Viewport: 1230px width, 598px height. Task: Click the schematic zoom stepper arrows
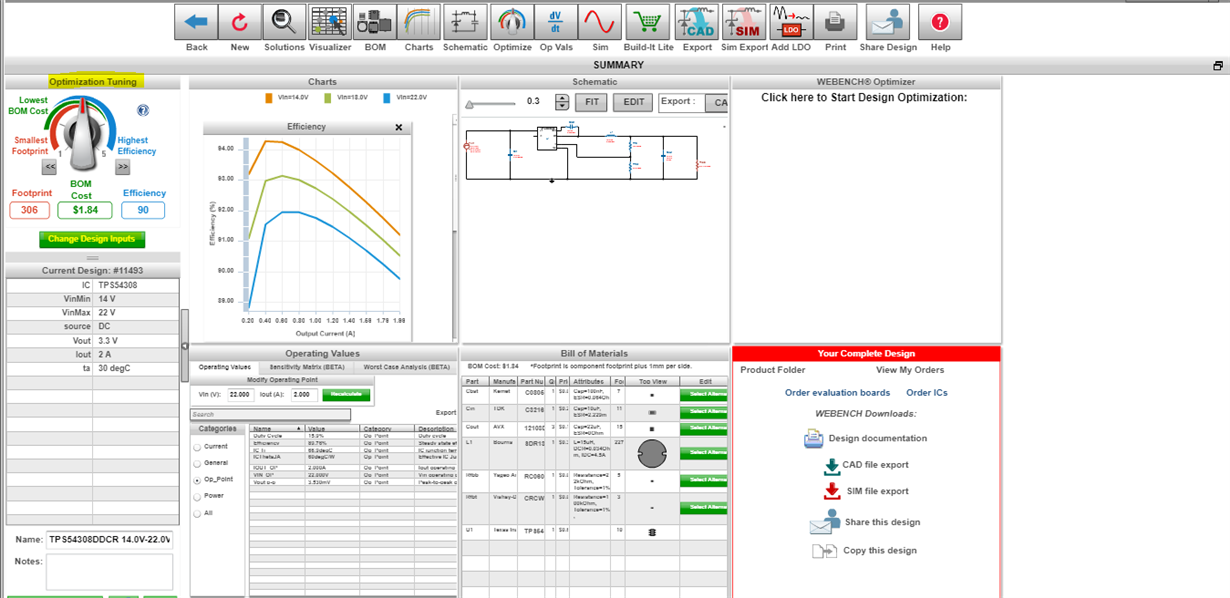(x=562, y=102)
